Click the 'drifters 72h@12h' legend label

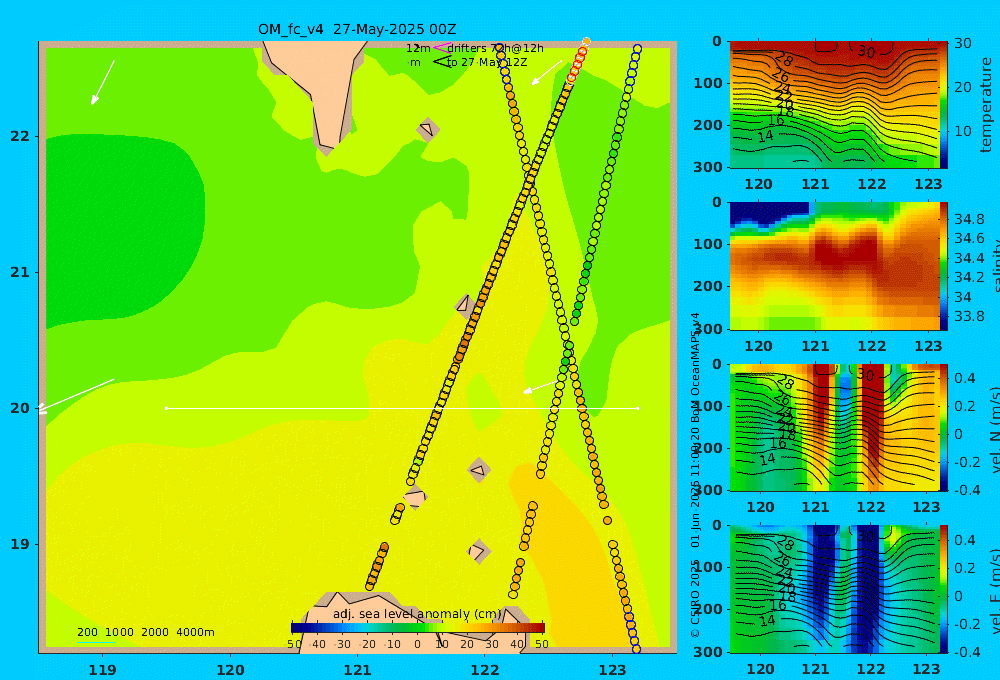[x=496, y=48]
